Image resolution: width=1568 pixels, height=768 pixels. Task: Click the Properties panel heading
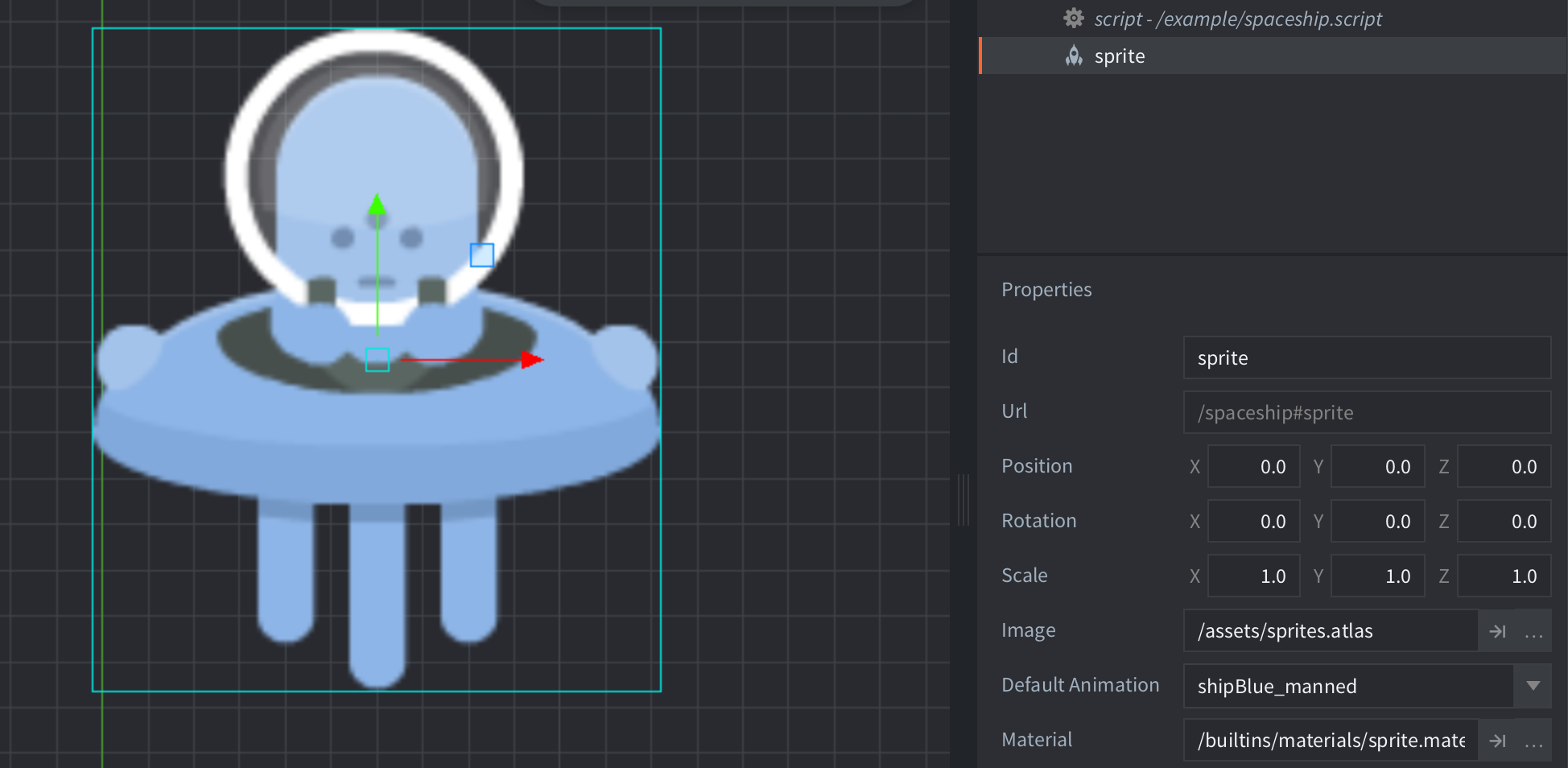click(x=1046, y=289)
